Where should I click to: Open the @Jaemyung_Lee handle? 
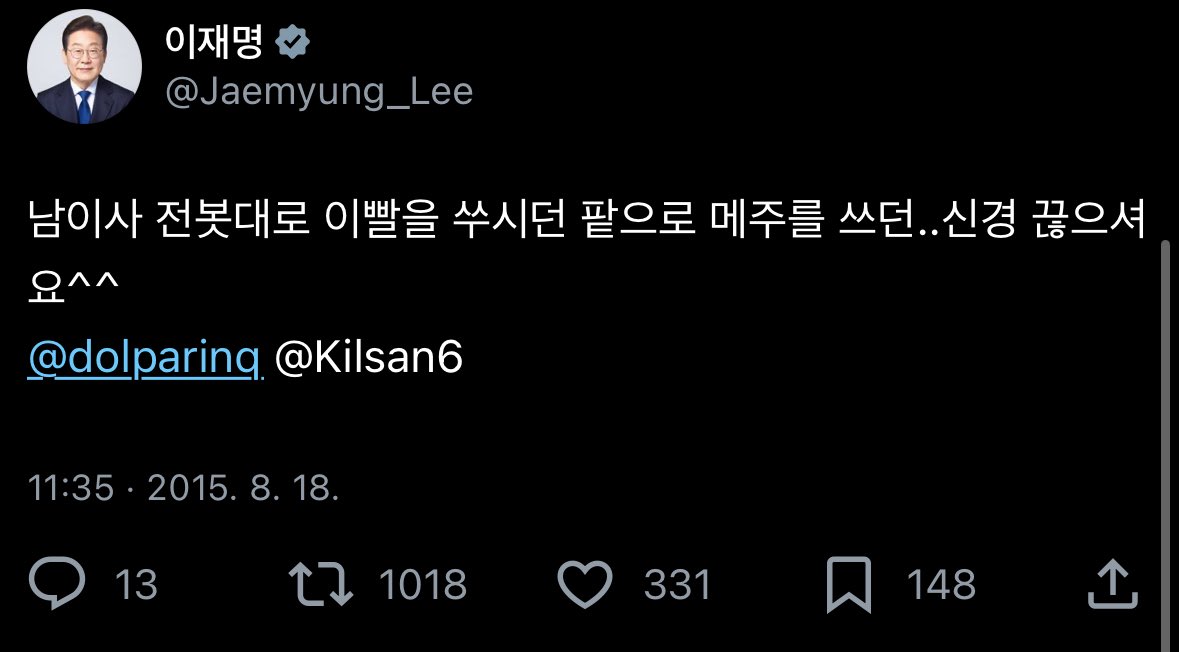[318, 92]
